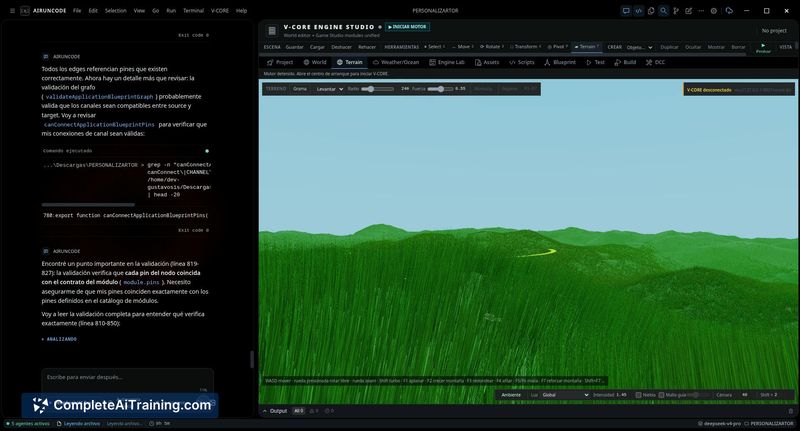Click the green status dot of executed command
The width and height of the screenshot is (800, 431).
pyautogui.click(x=207, y=151)
